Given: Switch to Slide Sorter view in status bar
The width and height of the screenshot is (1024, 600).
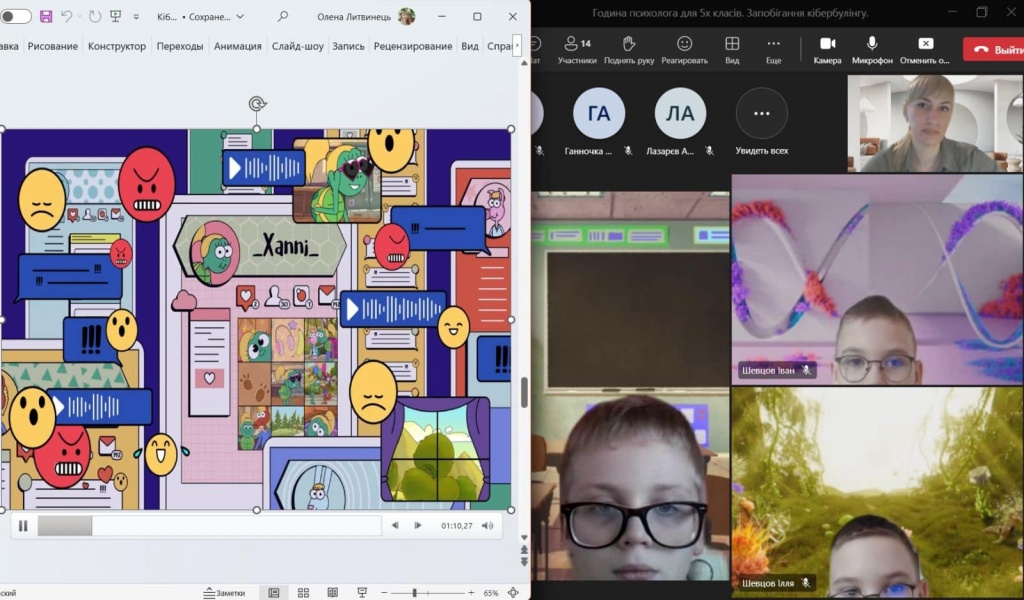Looking at the screenshot, I should 303,593.
